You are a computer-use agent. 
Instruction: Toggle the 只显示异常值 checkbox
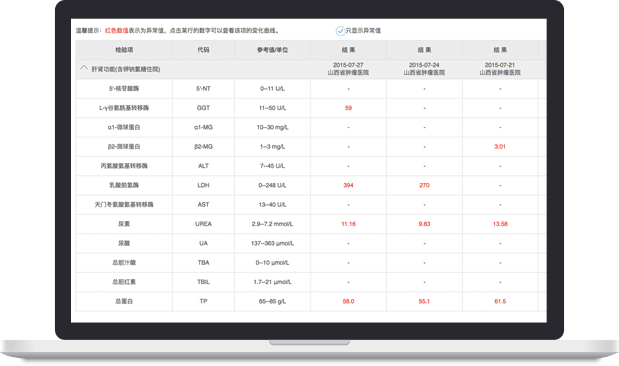[x=340, y=31]
